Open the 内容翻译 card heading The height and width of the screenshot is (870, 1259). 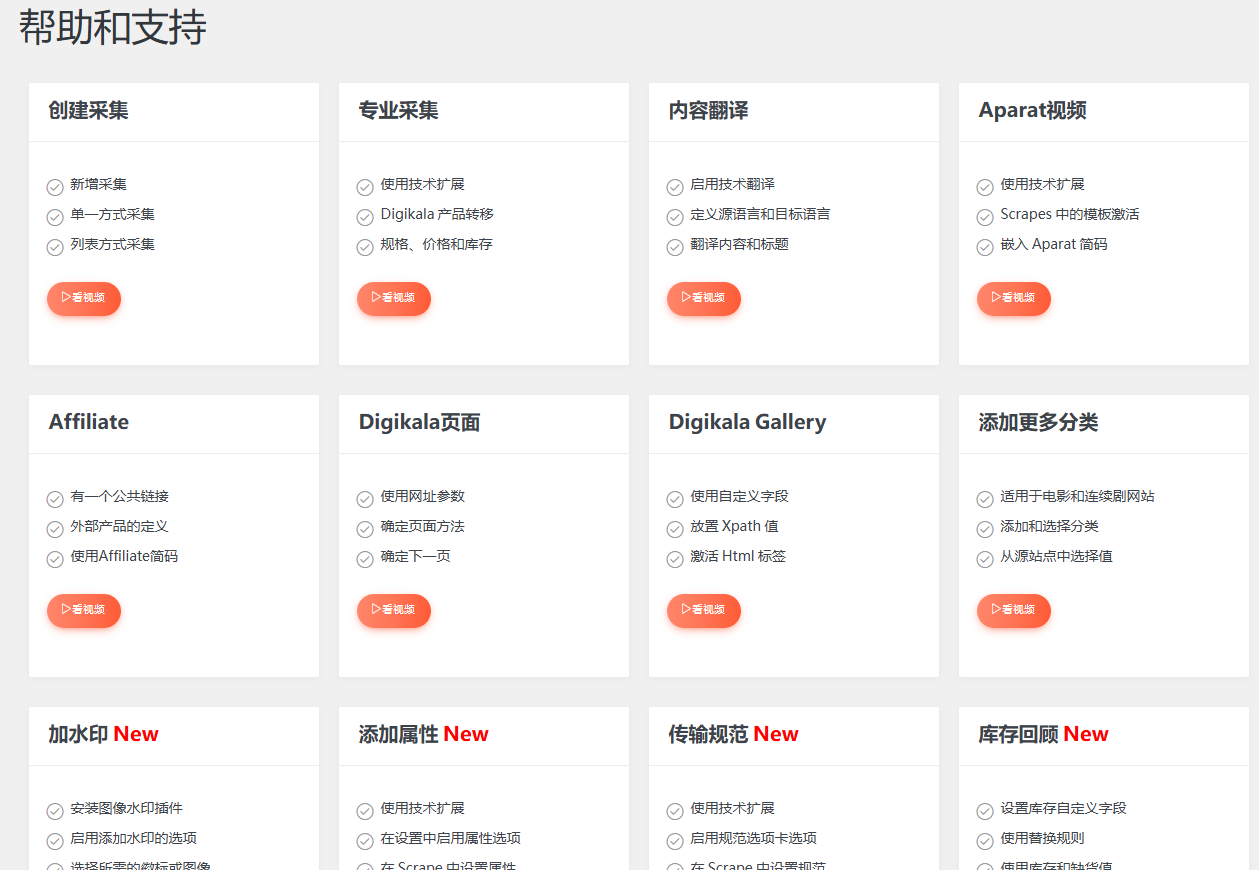[706, 111]
